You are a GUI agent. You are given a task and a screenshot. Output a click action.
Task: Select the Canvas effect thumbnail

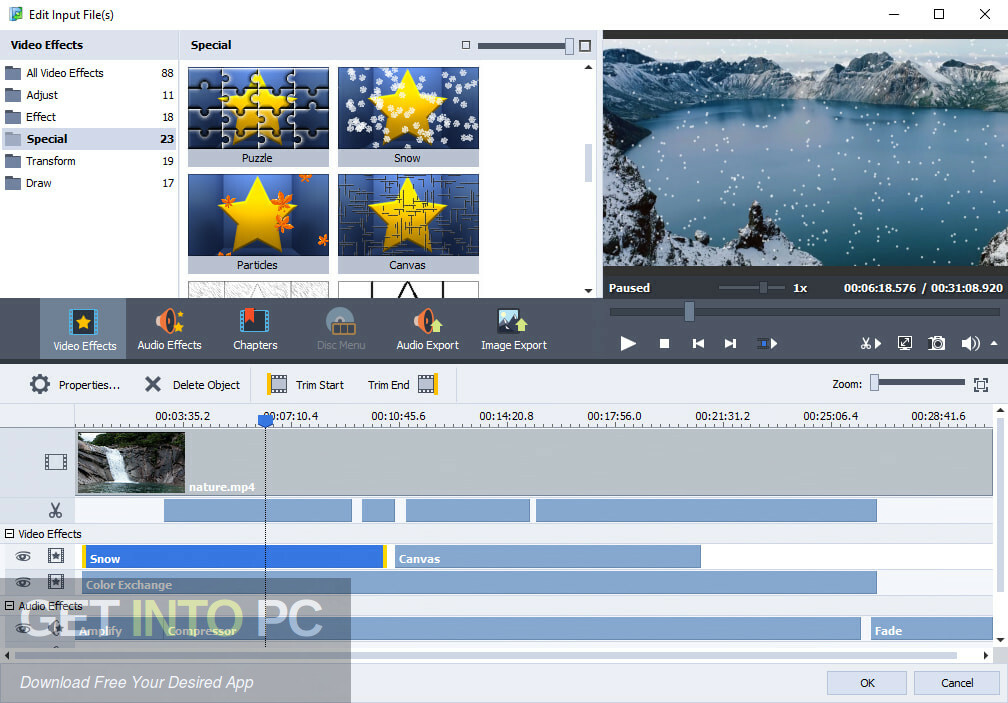pyautogui.click(x=408, y=224)
